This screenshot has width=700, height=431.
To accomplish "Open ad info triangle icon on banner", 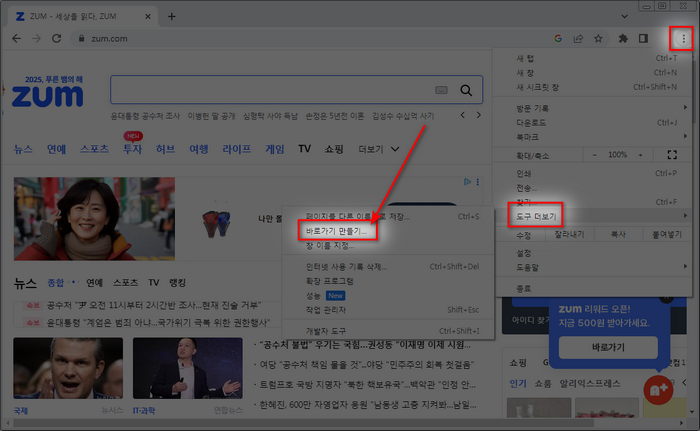I will 467,182.
